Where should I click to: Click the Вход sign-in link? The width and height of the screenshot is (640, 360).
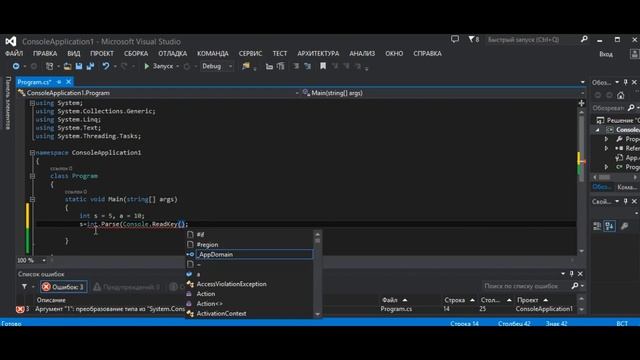coord(606,54)
